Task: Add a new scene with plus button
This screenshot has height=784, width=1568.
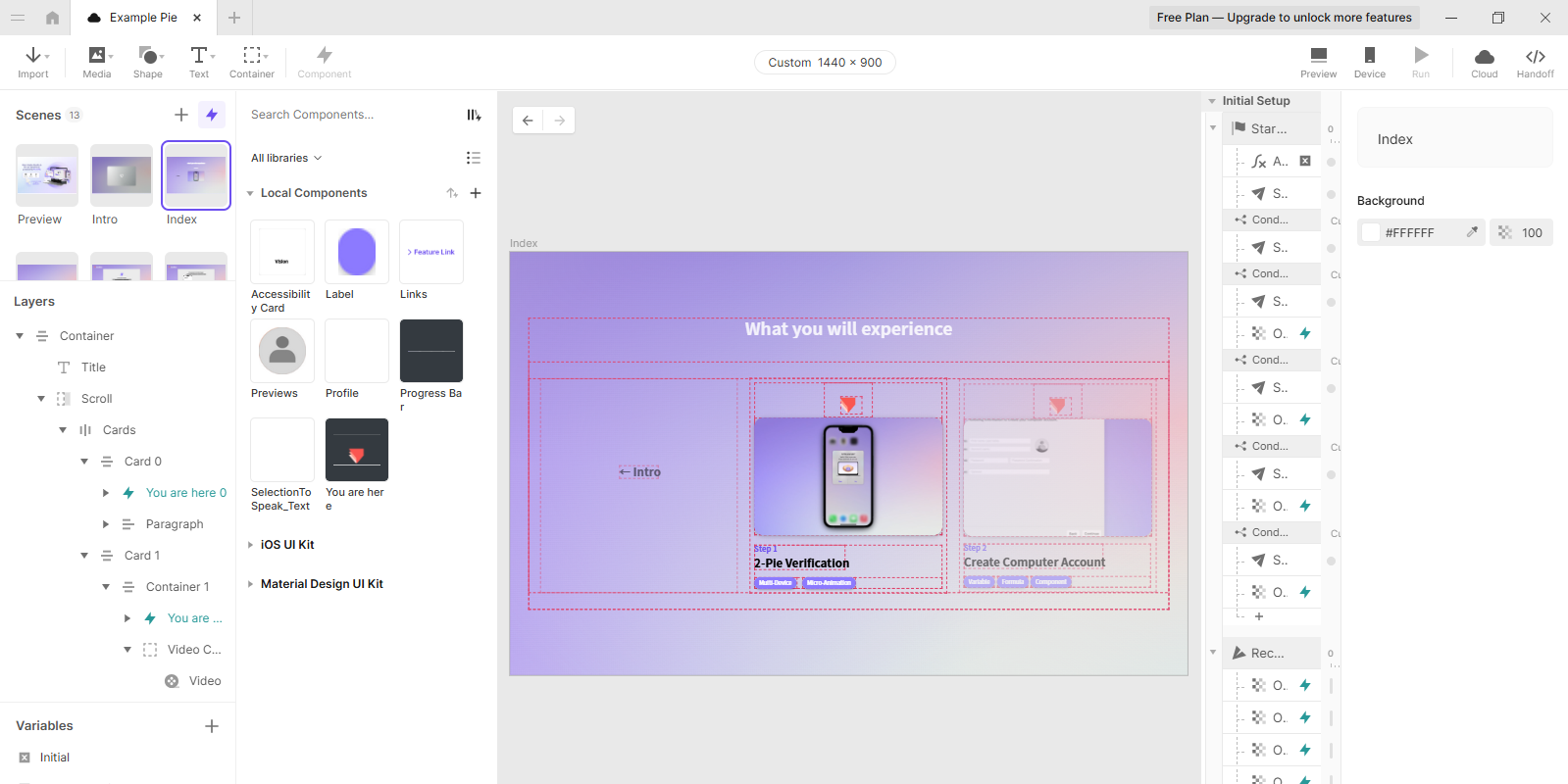Action: [181, 115]
